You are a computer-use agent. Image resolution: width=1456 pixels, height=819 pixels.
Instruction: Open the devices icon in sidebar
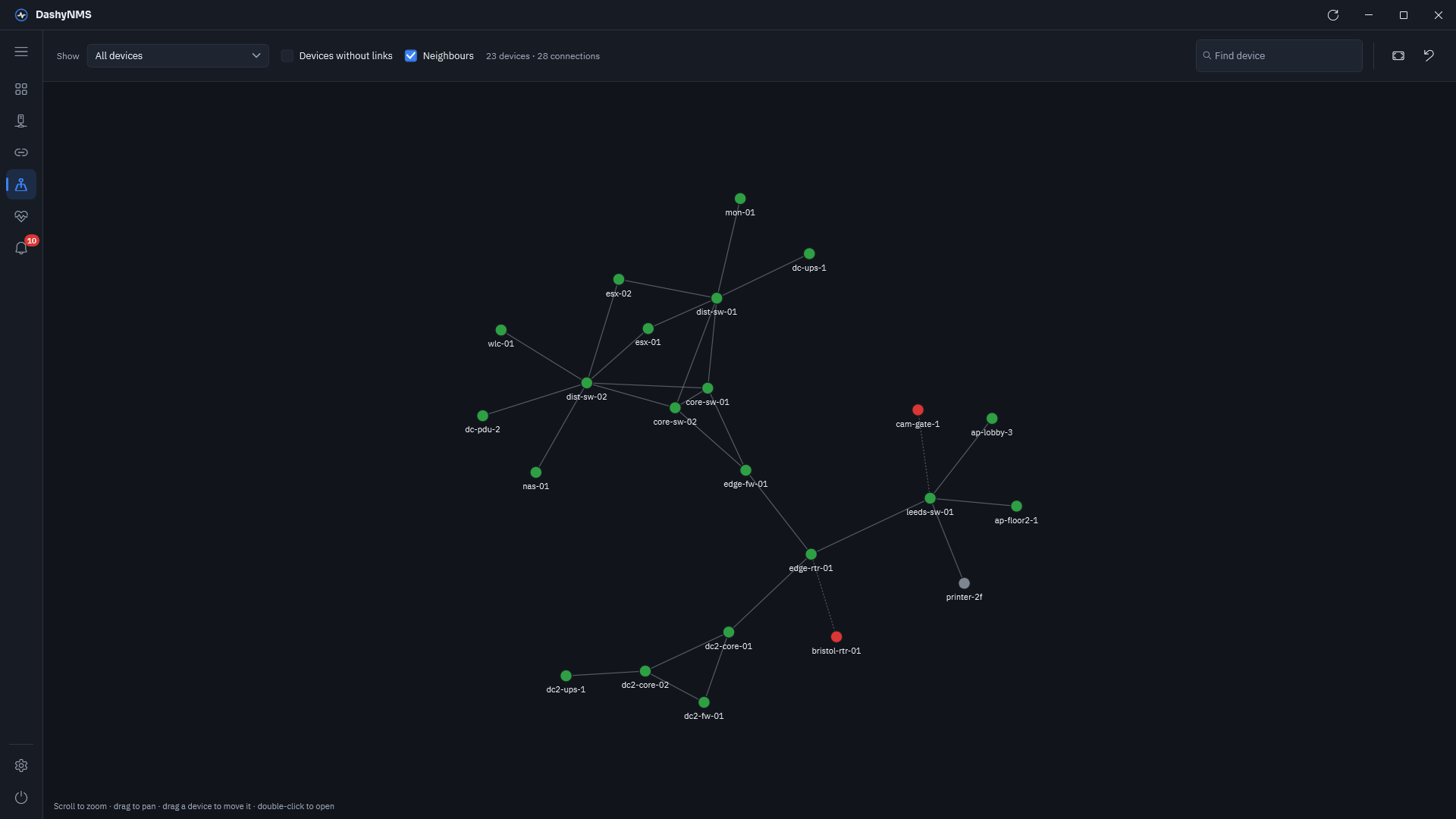click(x=21, y=121)
